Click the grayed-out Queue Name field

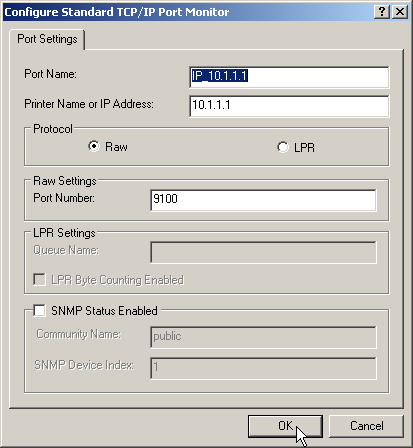pyautogui.click(x=263, y=252)
